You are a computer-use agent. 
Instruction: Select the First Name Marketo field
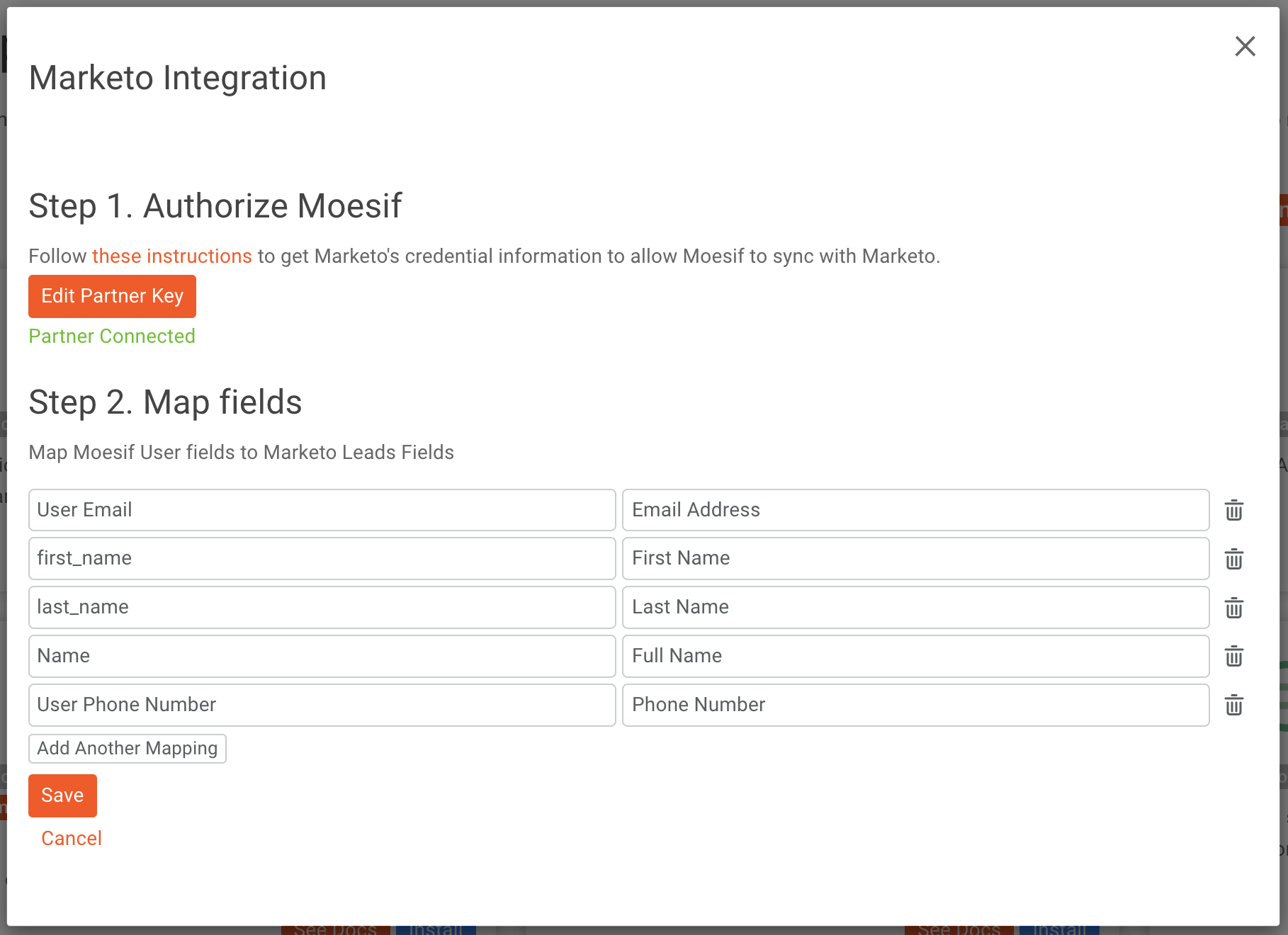915,559
